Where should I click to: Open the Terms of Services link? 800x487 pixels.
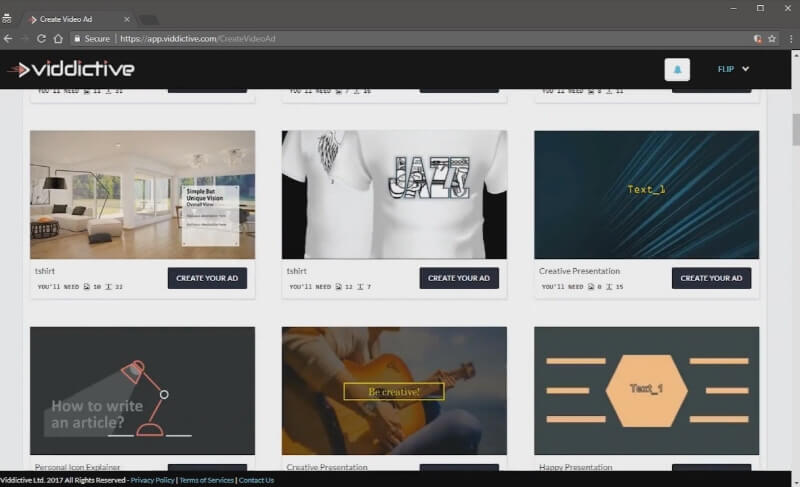tap(206, 480)
